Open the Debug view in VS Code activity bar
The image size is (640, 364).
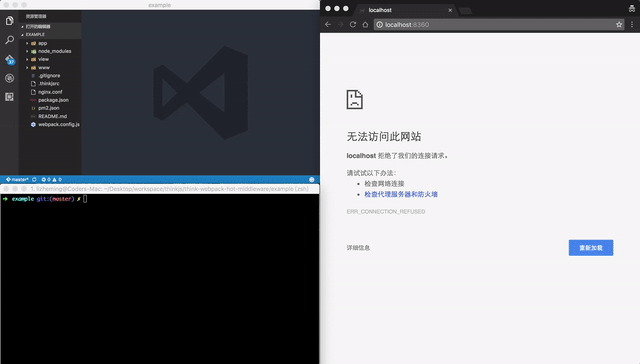(x=9, y=78)
